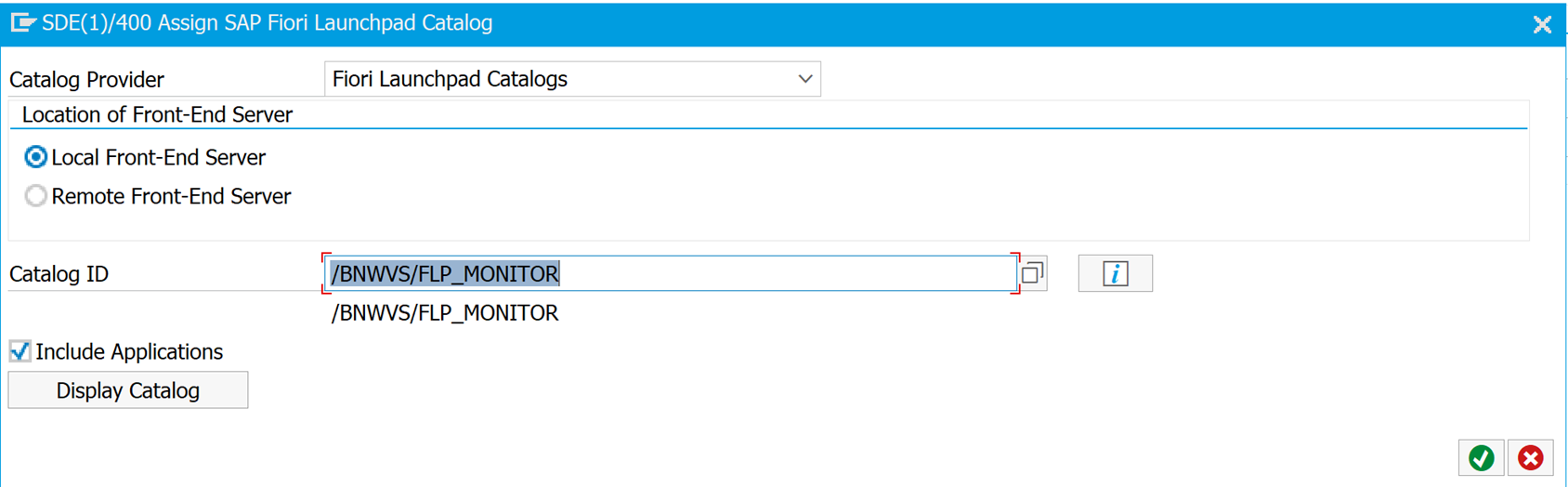This screenshot has height=487, width=1568.
Task: Click the Location of Front-End Server header
Action: (157, 115)
